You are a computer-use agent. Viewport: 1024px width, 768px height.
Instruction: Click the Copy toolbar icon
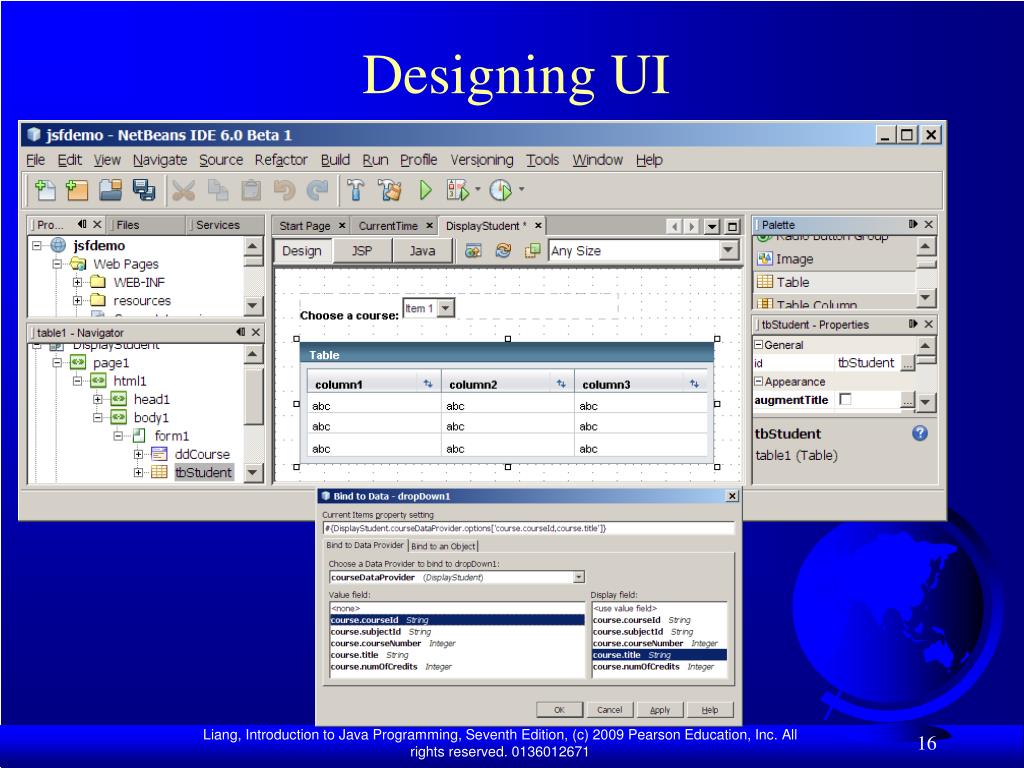point(217,190)
